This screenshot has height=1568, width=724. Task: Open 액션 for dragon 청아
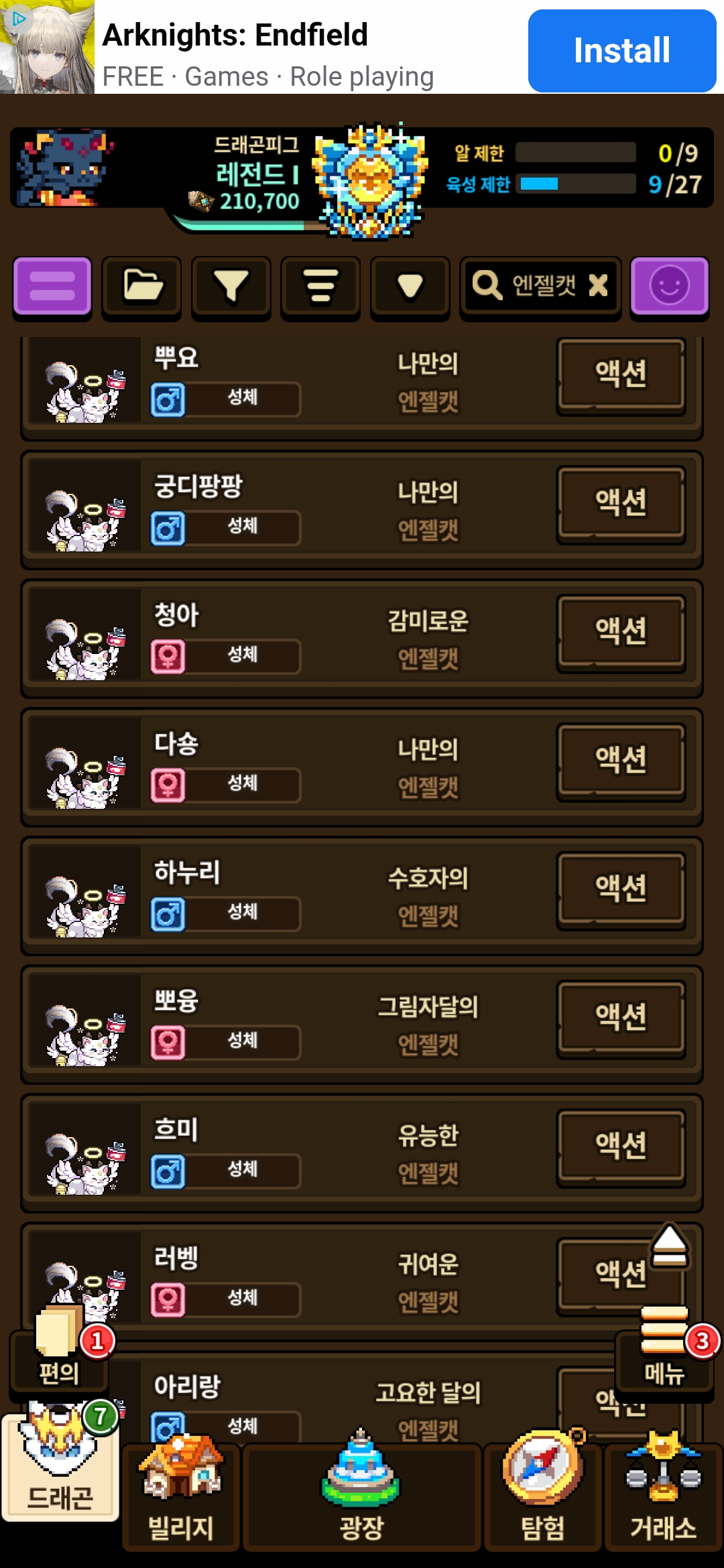(x=621, y=632)
